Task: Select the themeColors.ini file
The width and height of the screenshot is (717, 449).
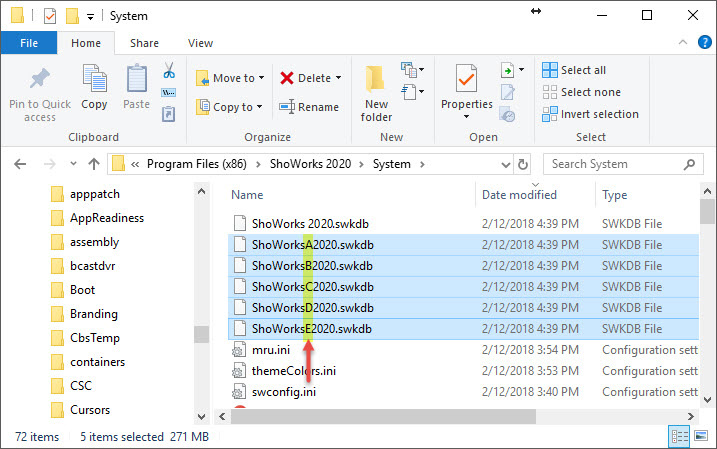Action: pyautogui.click(x=463, y=371)
